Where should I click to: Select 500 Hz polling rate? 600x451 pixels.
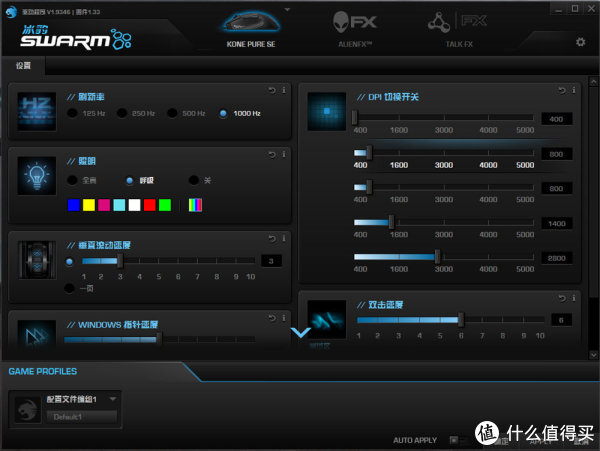point(172,113)
